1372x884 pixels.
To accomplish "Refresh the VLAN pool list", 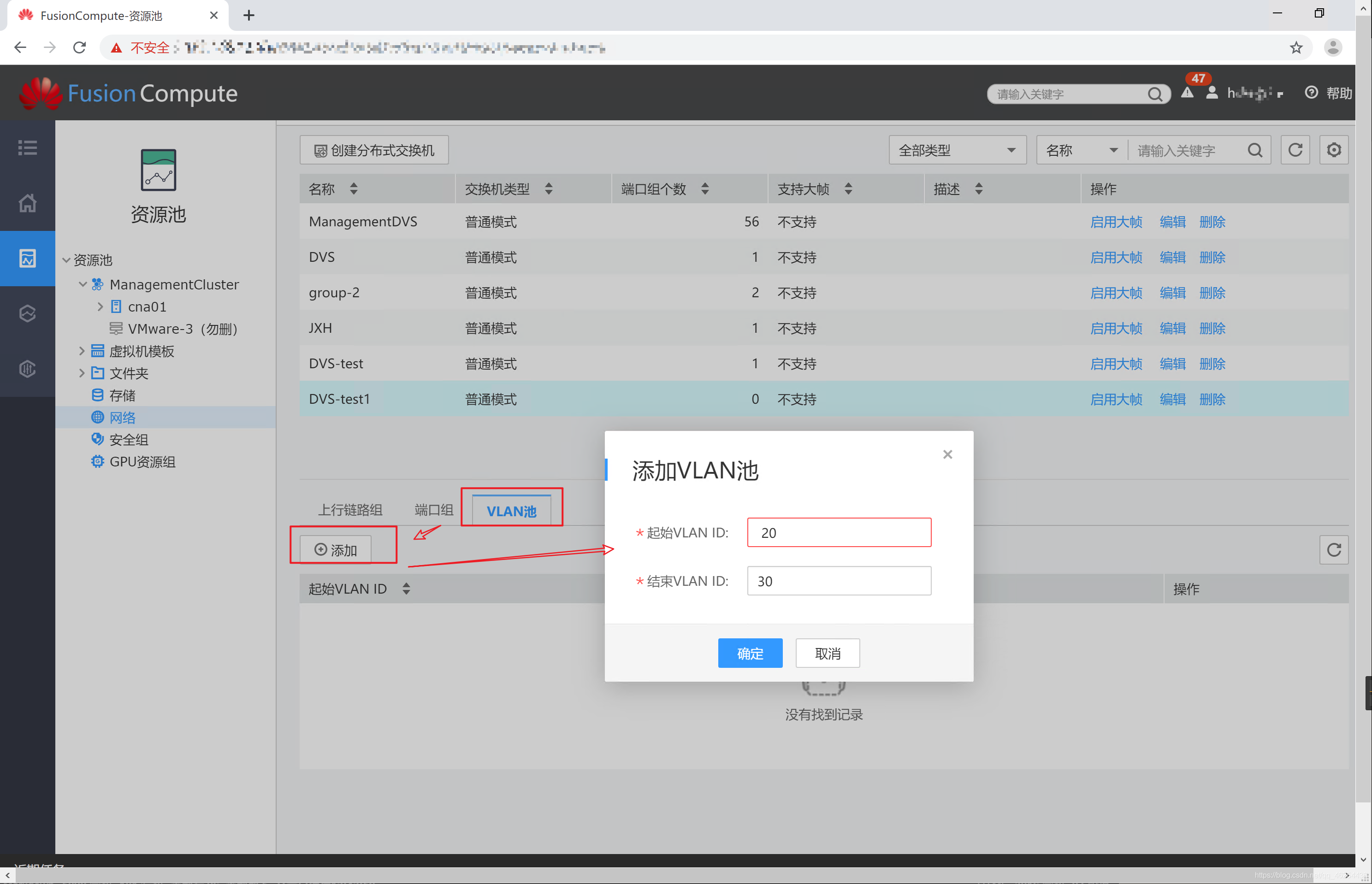I will (1334, 550).
